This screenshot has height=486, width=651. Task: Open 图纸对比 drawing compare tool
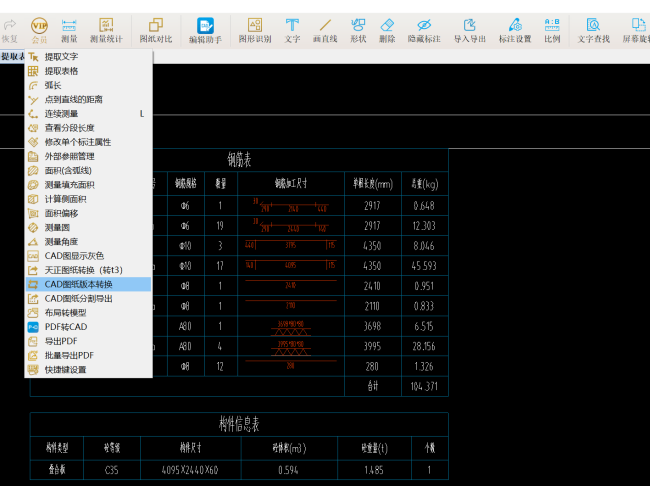(x=156, y=30)
